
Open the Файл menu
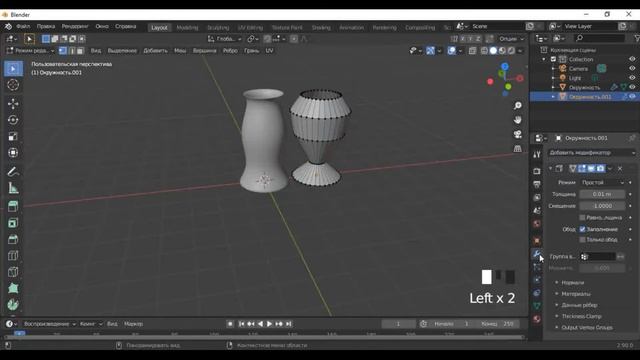click(x=23, y=26)
